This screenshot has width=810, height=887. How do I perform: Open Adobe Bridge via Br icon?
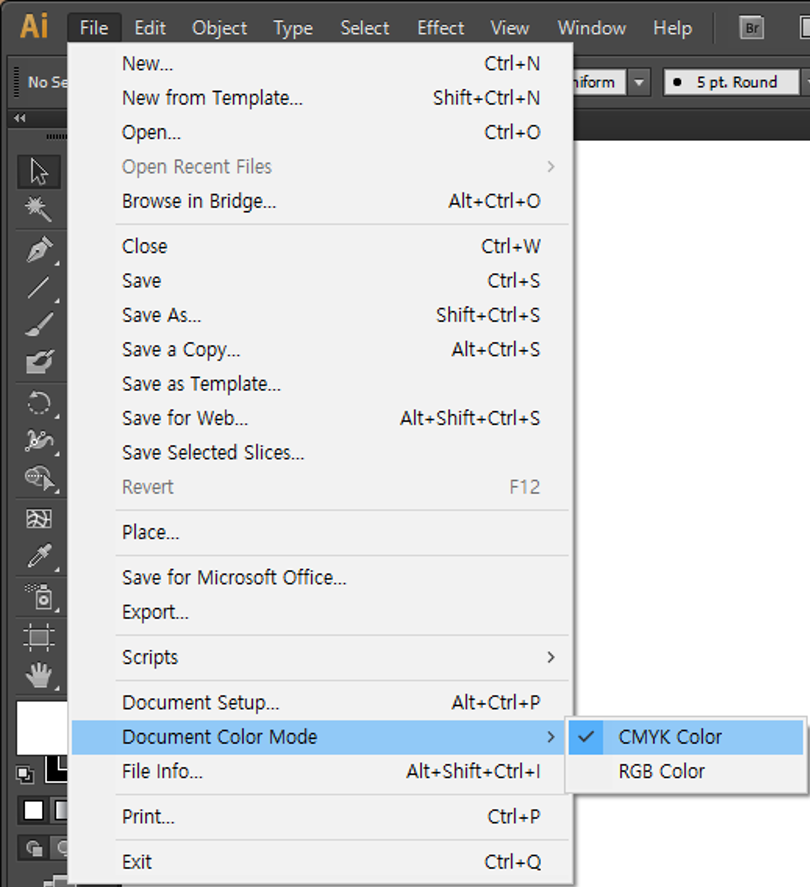pyautogui.click(x=752, y=28)
